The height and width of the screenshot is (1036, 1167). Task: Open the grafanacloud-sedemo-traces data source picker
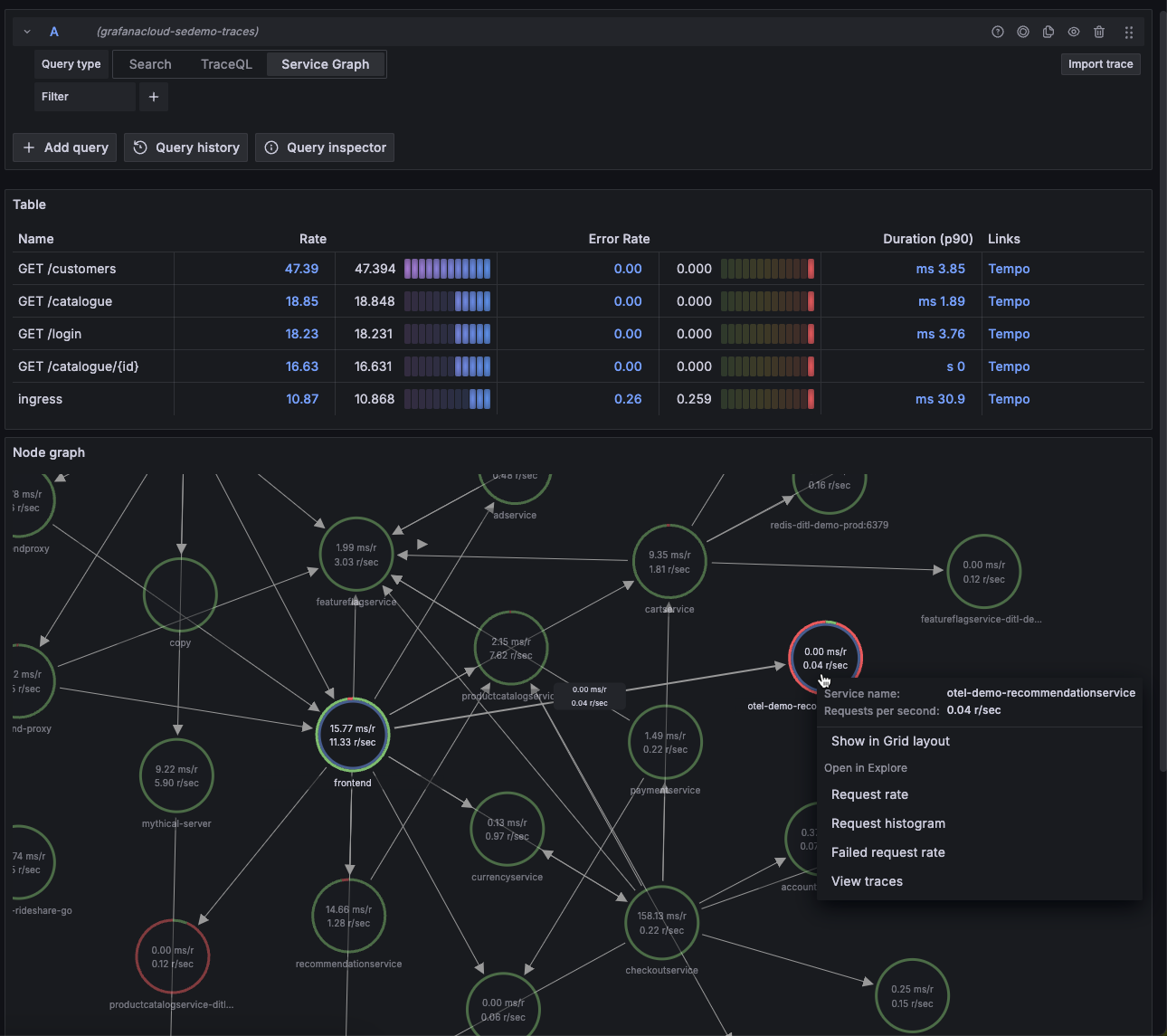[x=177, y=31]
